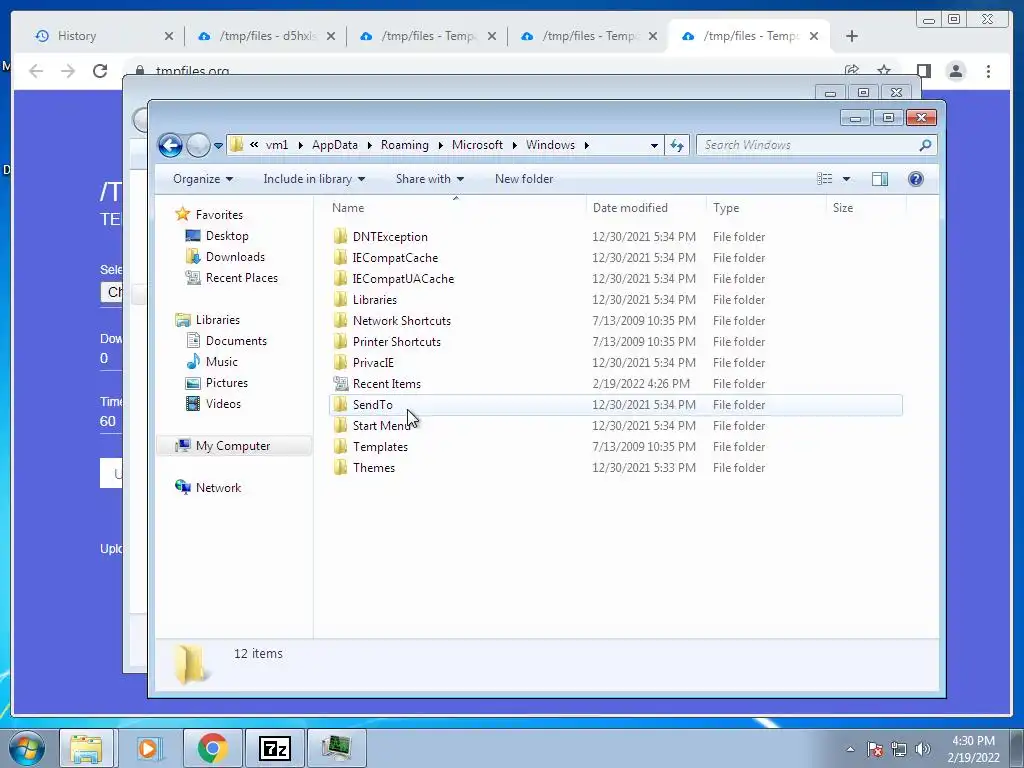Open the Windows Start menu
This screenshot has width=1024, height=768.
pyautogui.click(x=27, y=748)
